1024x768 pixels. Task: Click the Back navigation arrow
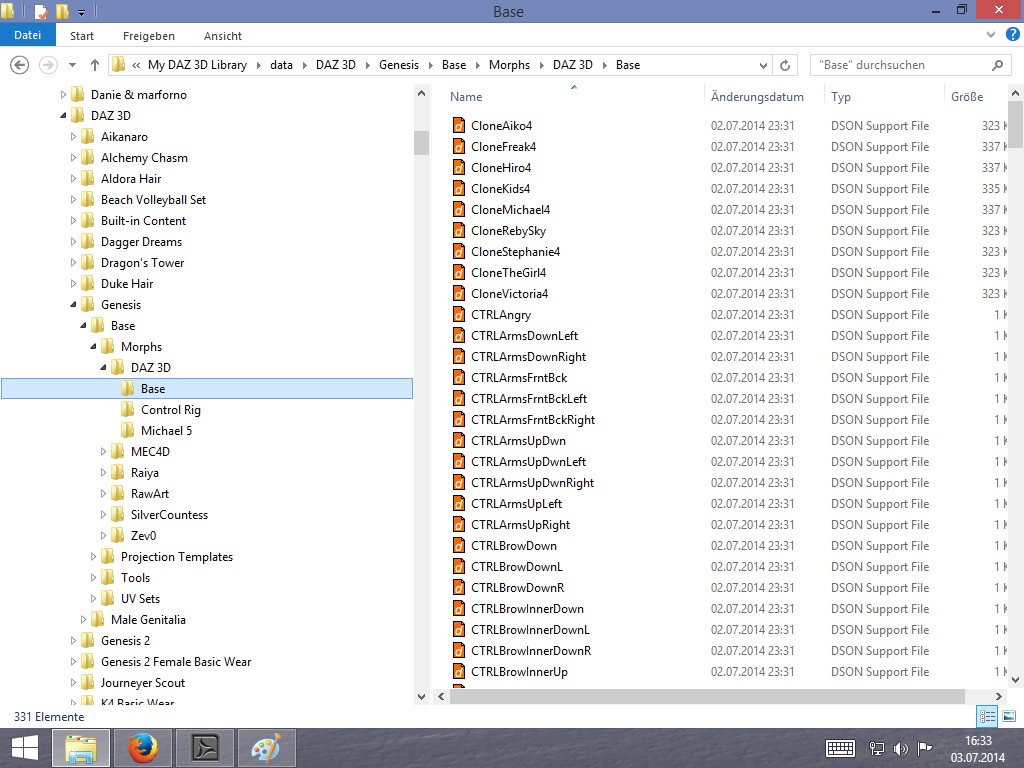tap(20, 65)
